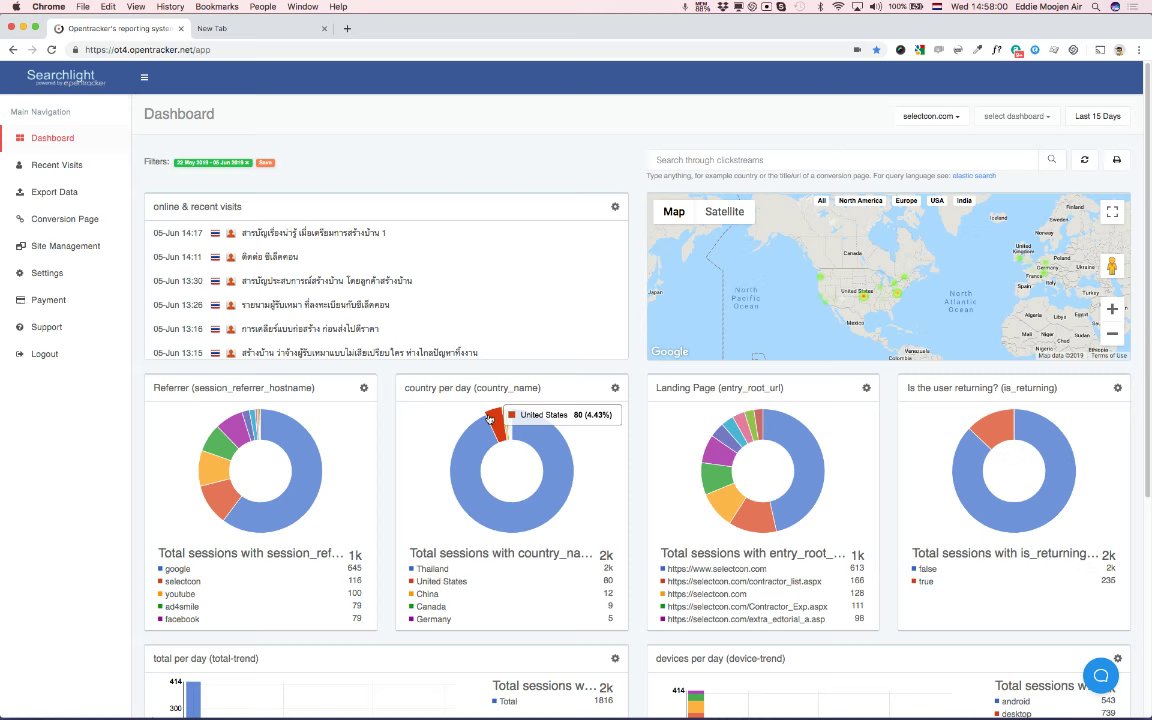
Task: Open Last 15 Days date range
Action: coord(1098,116)
